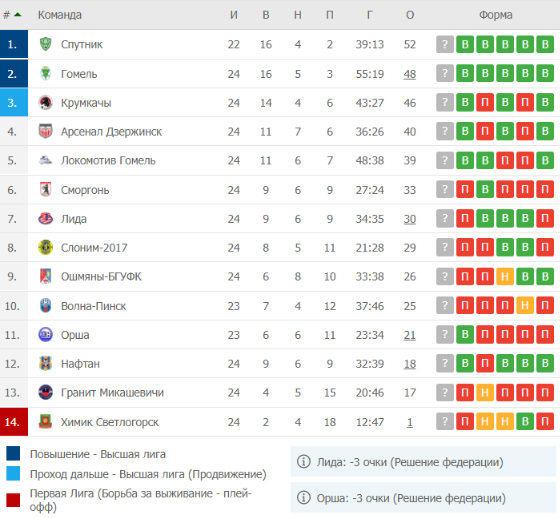Sort standings by the Г goals column
This screenshot has height=518, width=560.
[x=369, y=15]
